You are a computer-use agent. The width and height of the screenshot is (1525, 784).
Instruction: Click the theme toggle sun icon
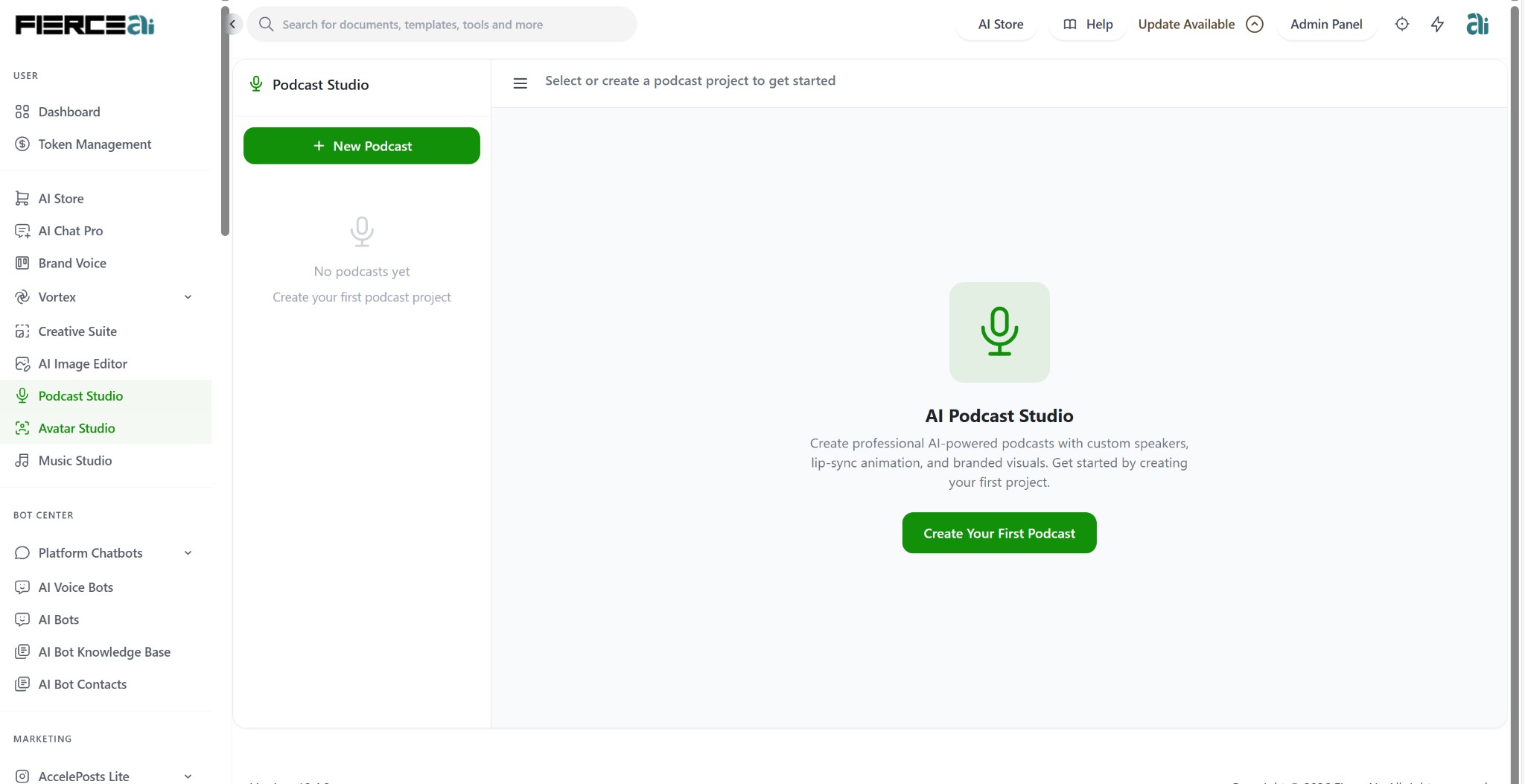click(x=1401, y=25)
